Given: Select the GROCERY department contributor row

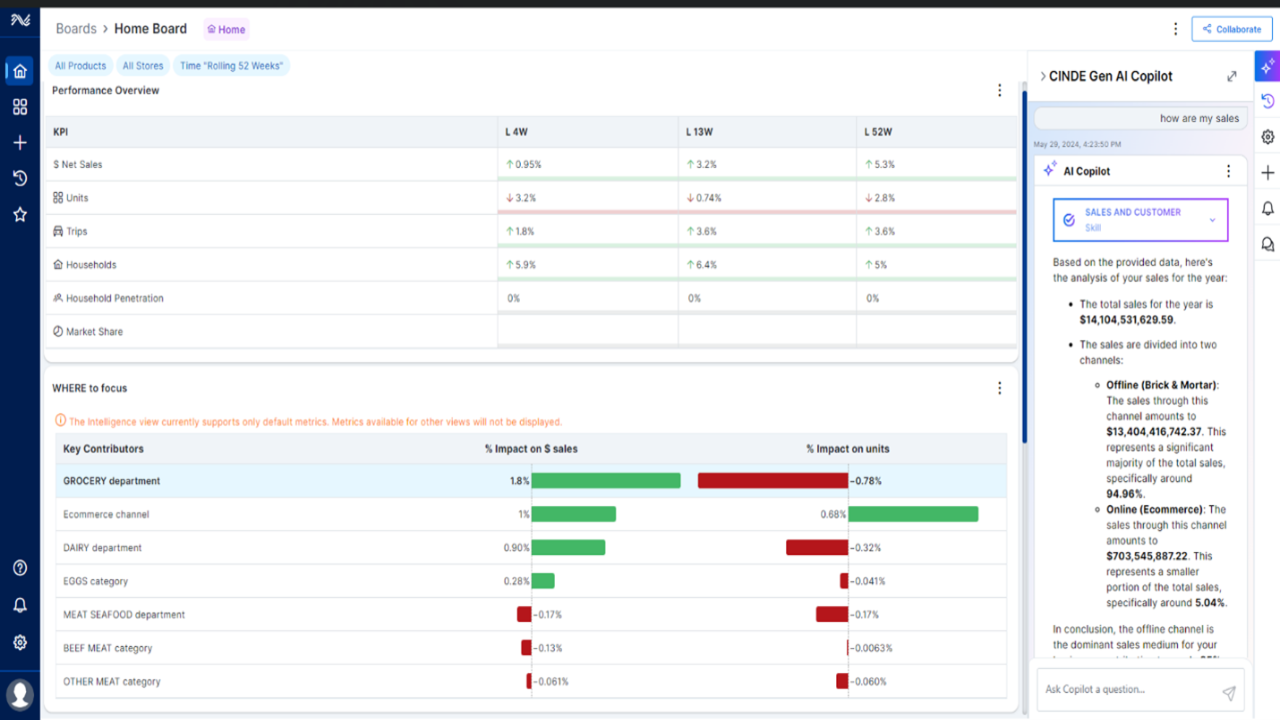Looking at the screenshot, I should point(531,481).
